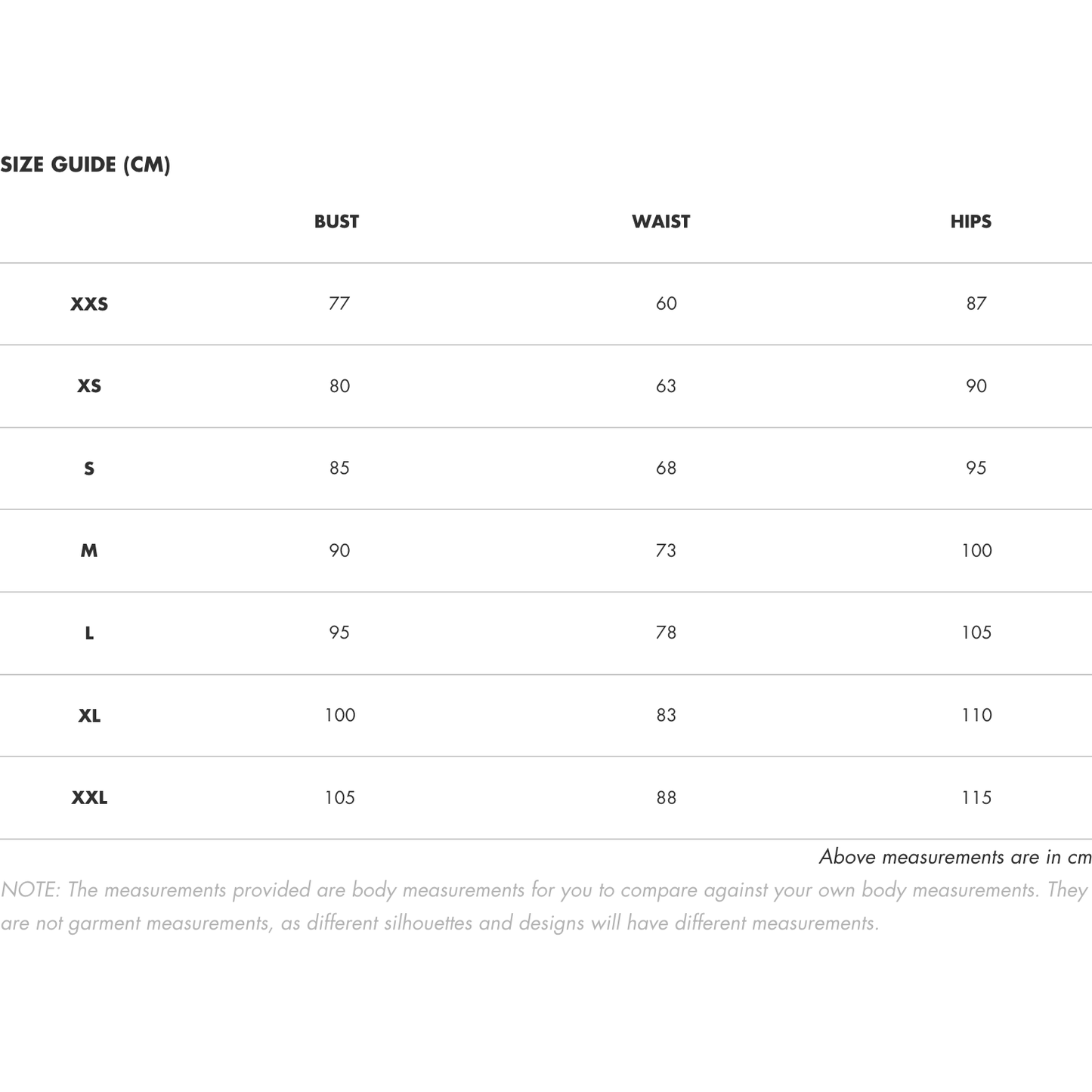Viewport: 1092px width, 1092px height.
Task: Pick the XL size row label
Action: [x=89, y=716]
